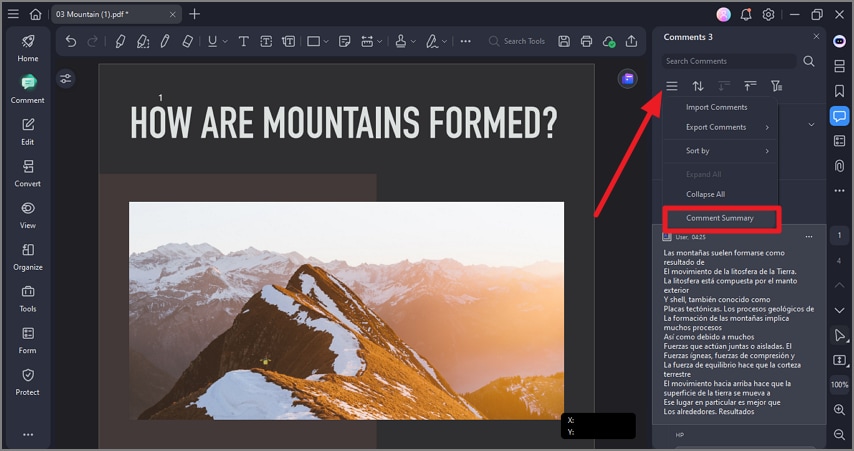Image resolution: width=854 pixels, height=451 pixels.
Task: Open Sort by submenu
Action: pos(720,151)
